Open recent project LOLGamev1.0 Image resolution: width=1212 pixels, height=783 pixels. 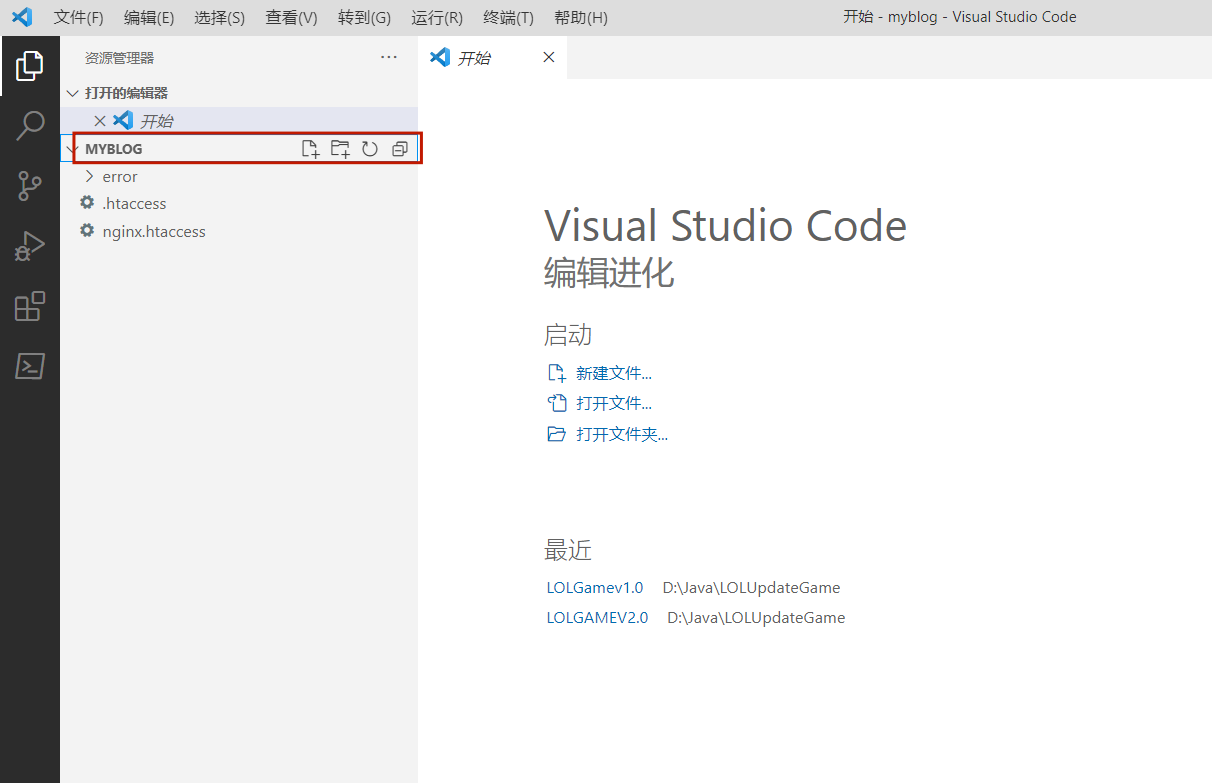tap(595, 587)
